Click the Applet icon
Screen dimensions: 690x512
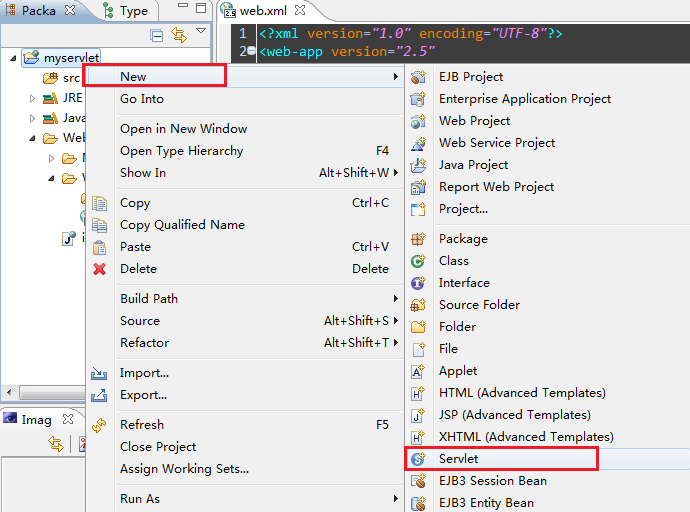tap(418, 371)
